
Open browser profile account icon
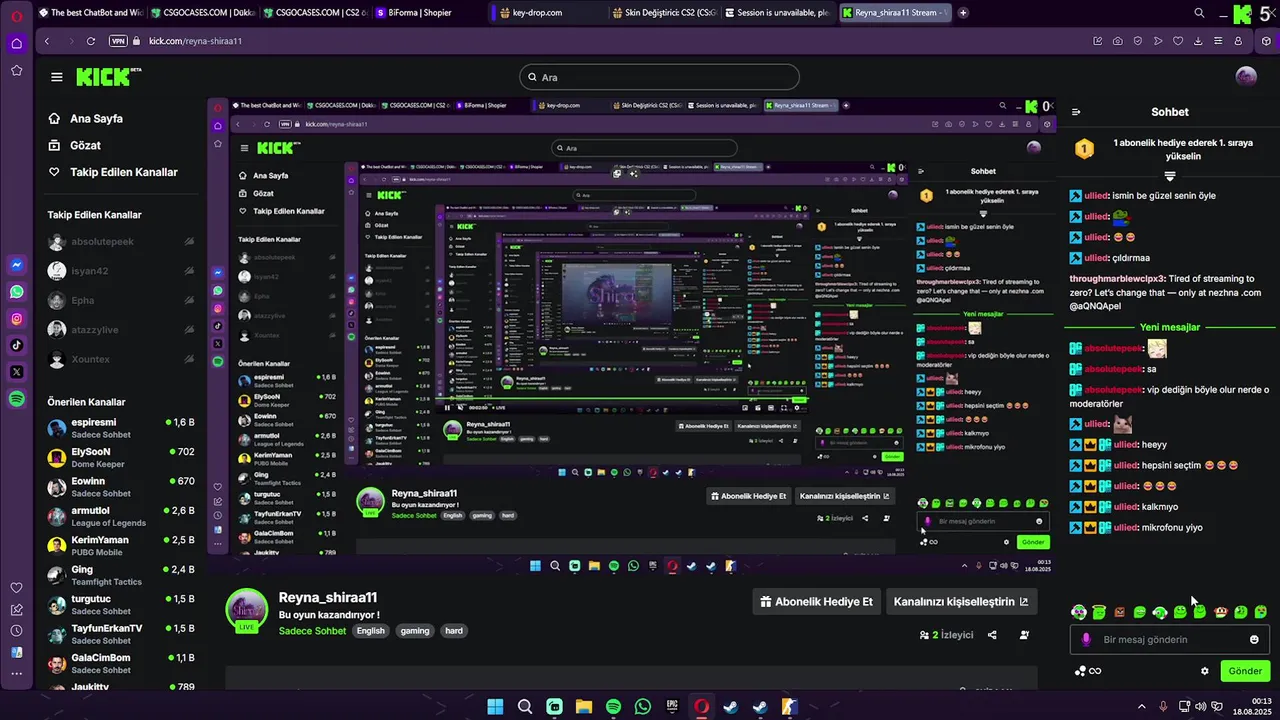pos(1238,41)
